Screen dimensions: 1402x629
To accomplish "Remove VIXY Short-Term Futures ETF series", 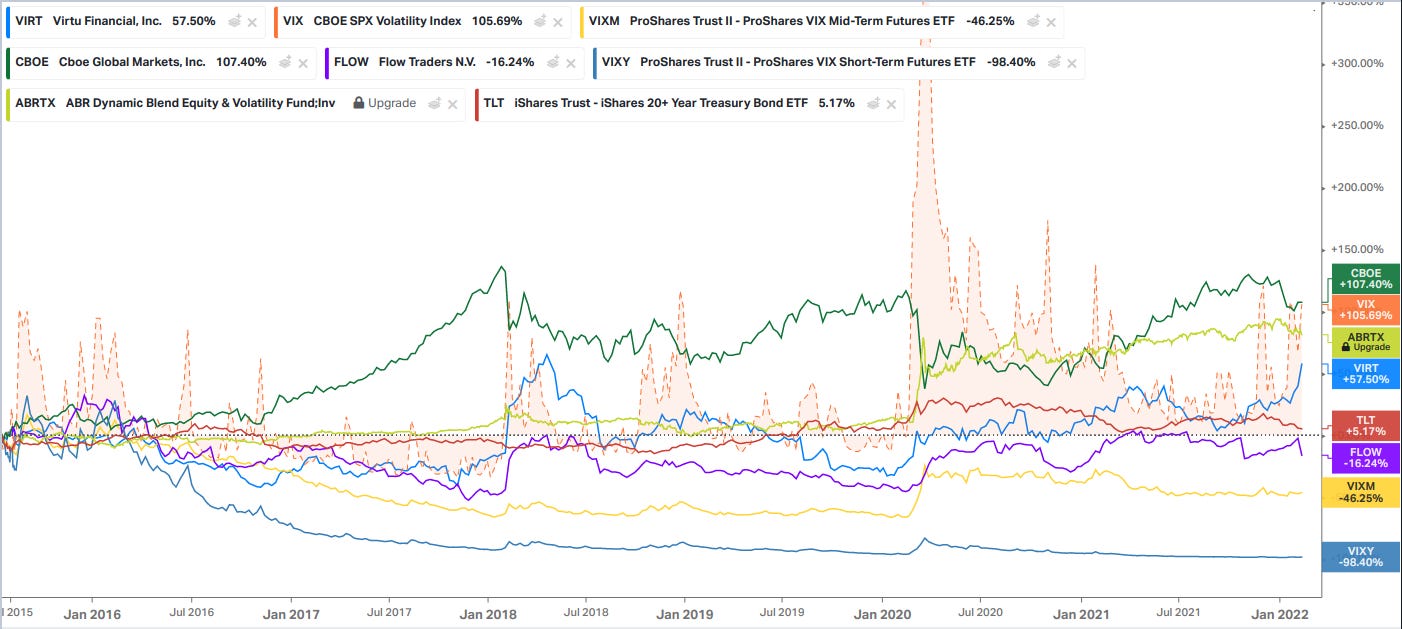I will coord(1072,62).
